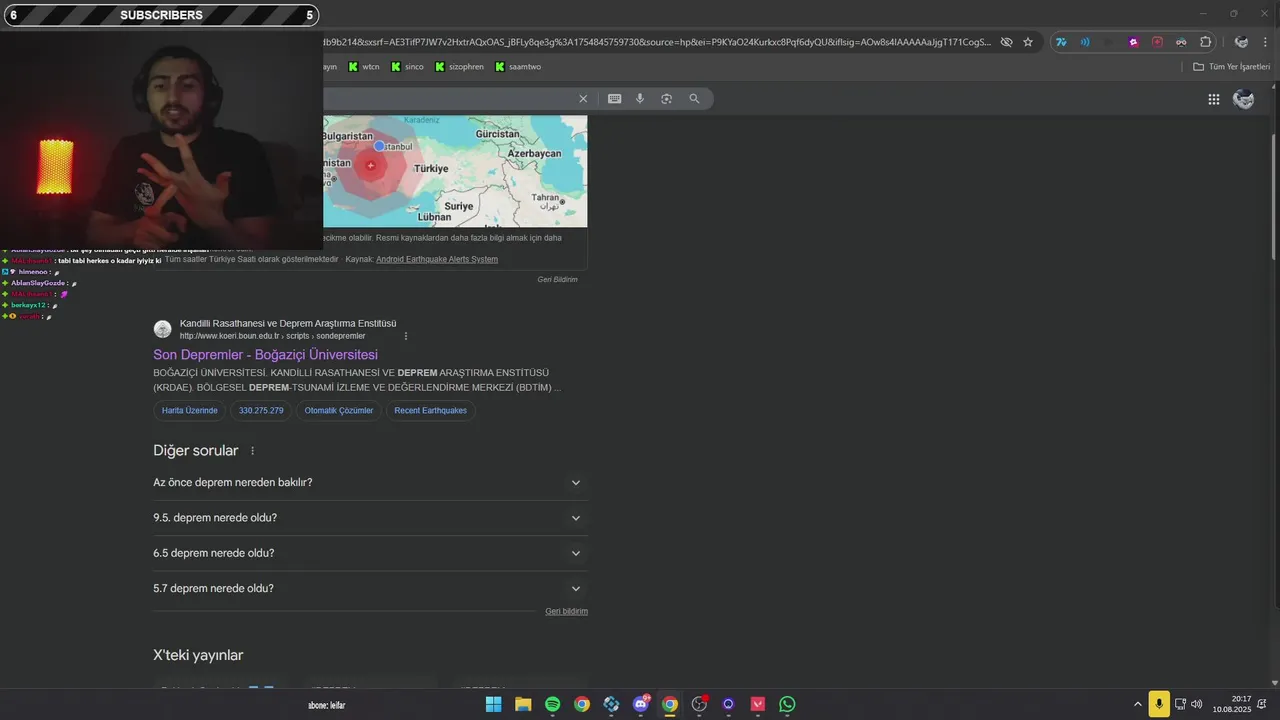Image resolution: width=1280 pixels, height=720 pixels.
Task: Click the magnifier search button
Action: 694,99
